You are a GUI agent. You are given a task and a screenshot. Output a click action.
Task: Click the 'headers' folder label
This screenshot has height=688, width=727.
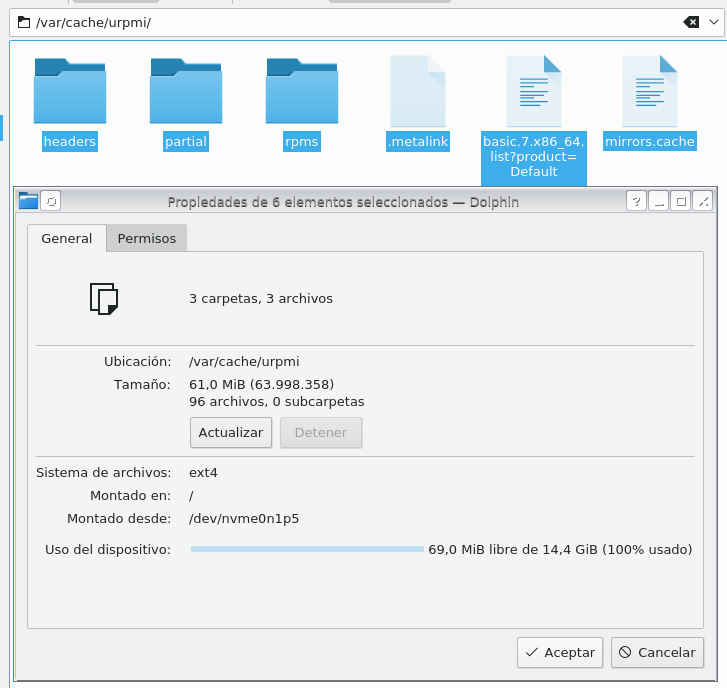[x=70, y=141]
